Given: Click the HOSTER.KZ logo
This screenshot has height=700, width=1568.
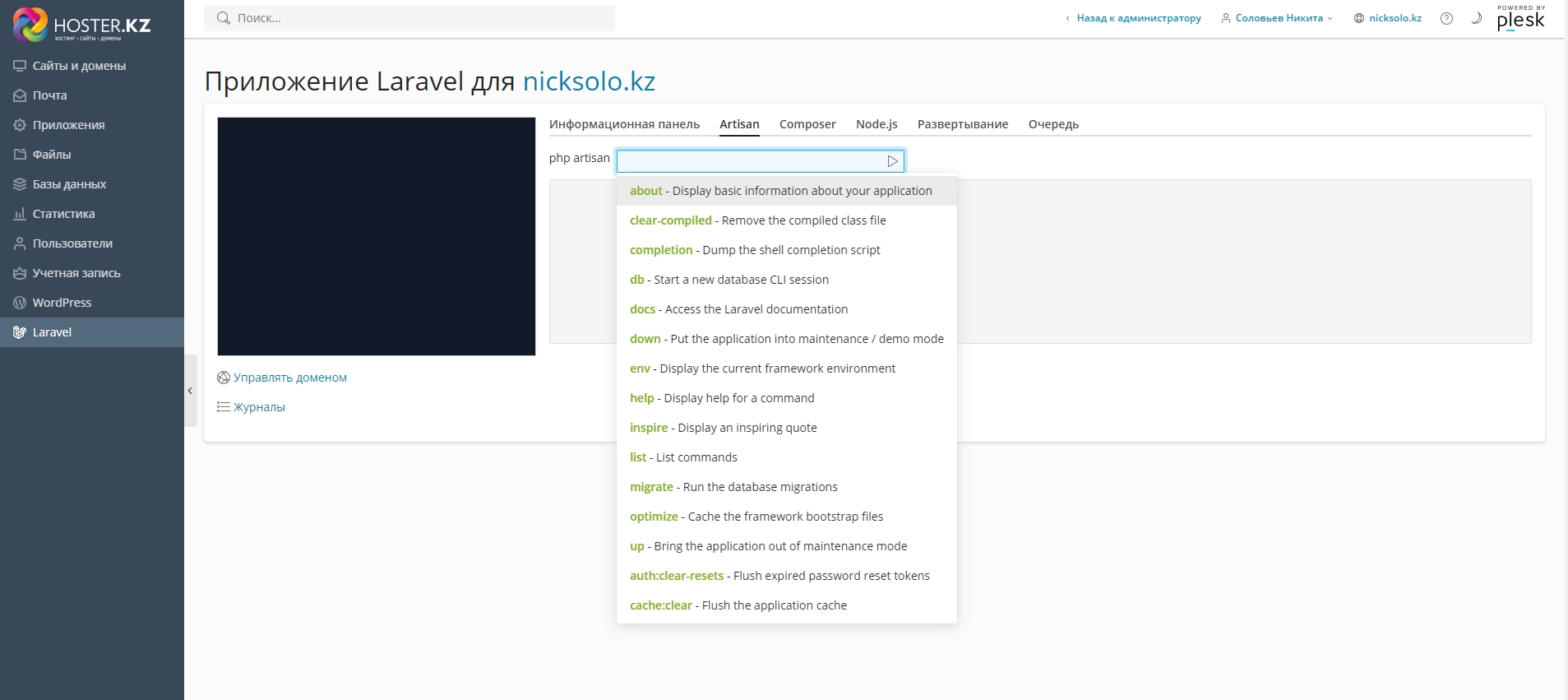Looking at the screenshot, I should click(82, 25).
